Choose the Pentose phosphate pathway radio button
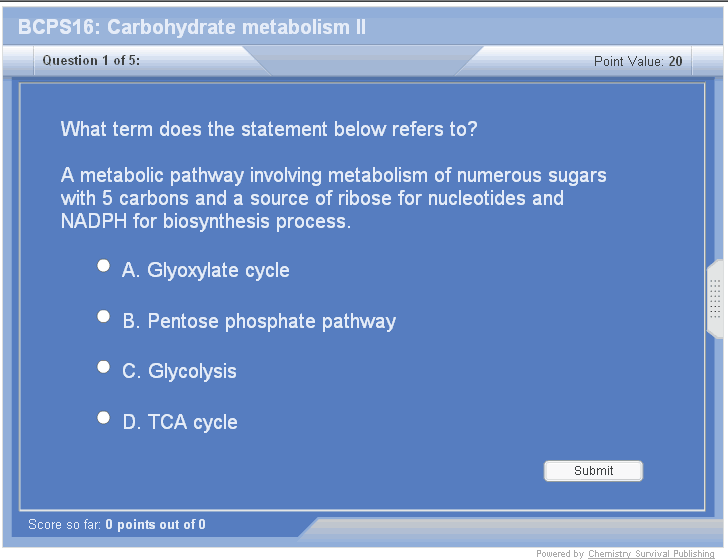 (x=103, y=317)
